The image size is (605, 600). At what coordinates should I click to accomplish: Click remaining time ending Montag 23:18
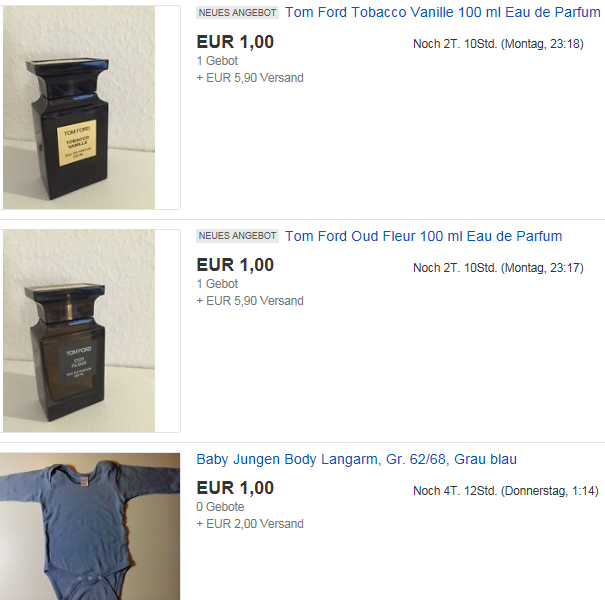498,44
